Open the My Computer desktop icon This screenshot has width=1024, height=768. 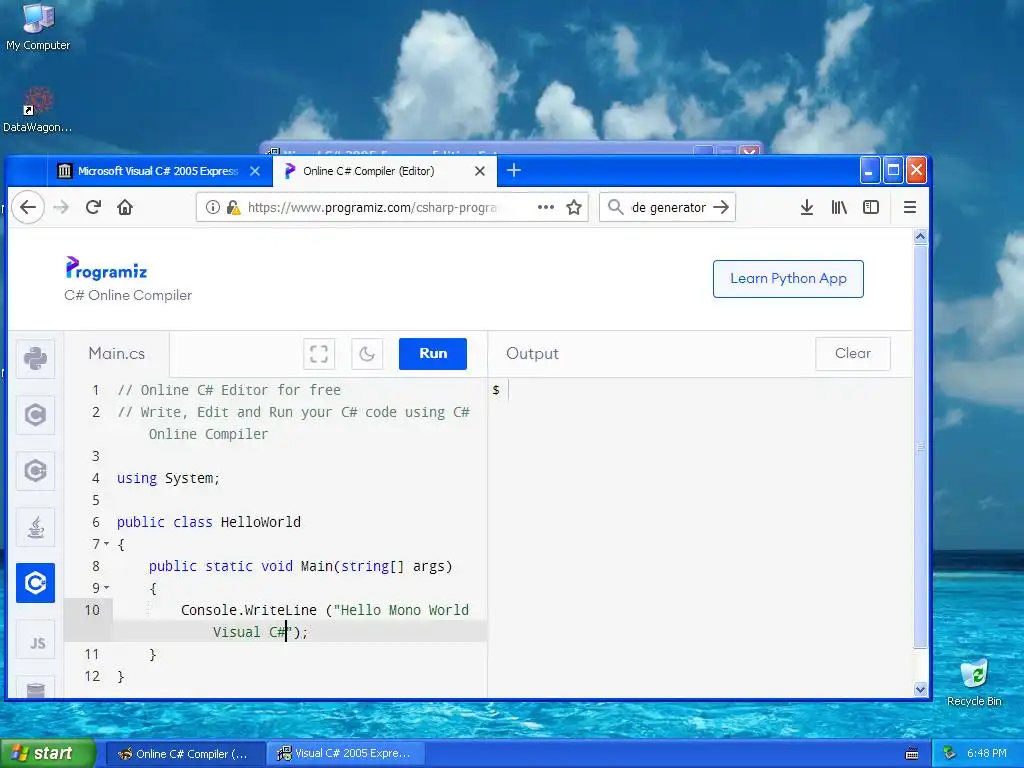[x=38, y=27]
